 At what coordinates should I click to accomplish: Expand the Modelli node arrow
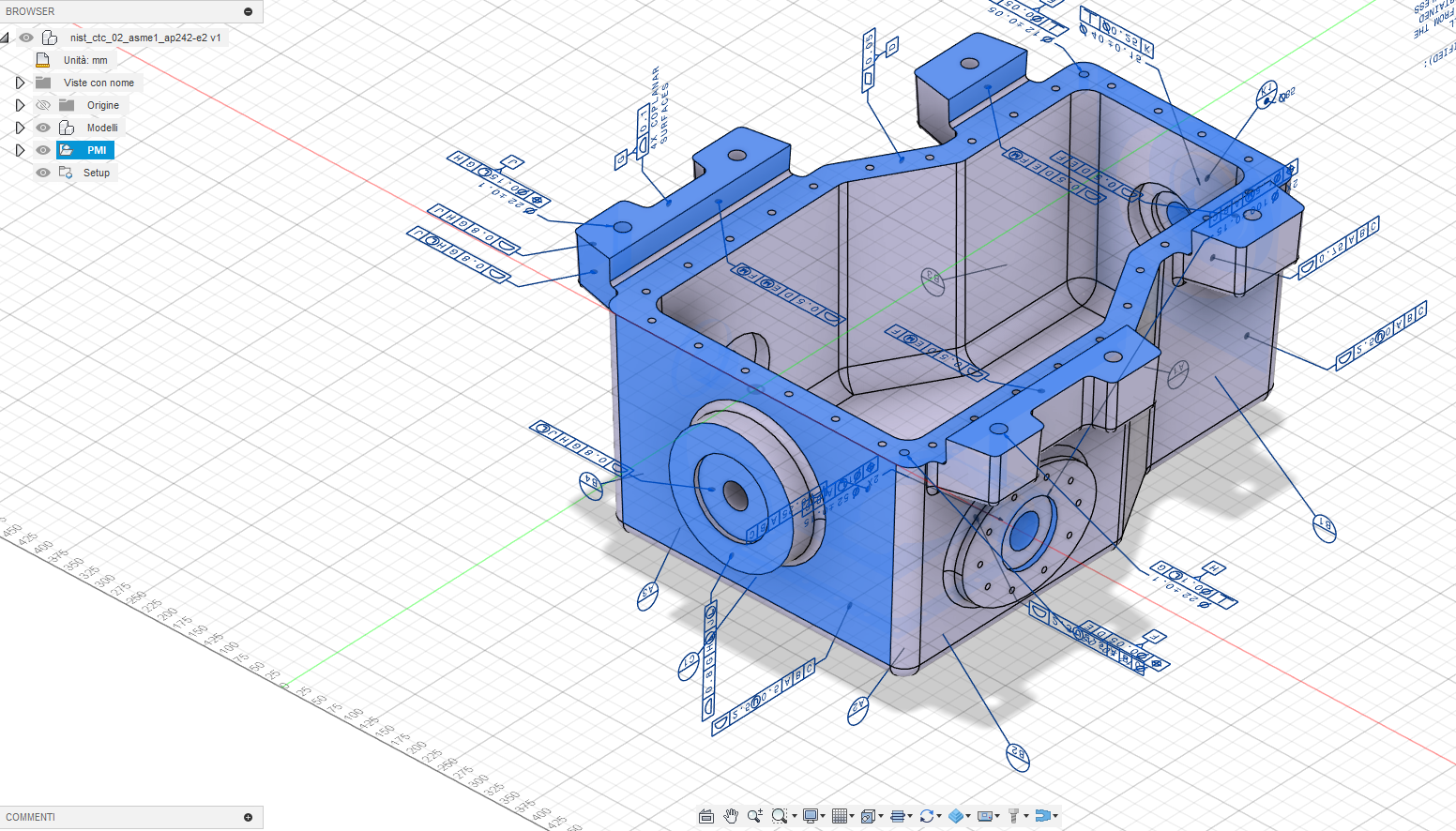pyautogui.click(x=20, y=128)
